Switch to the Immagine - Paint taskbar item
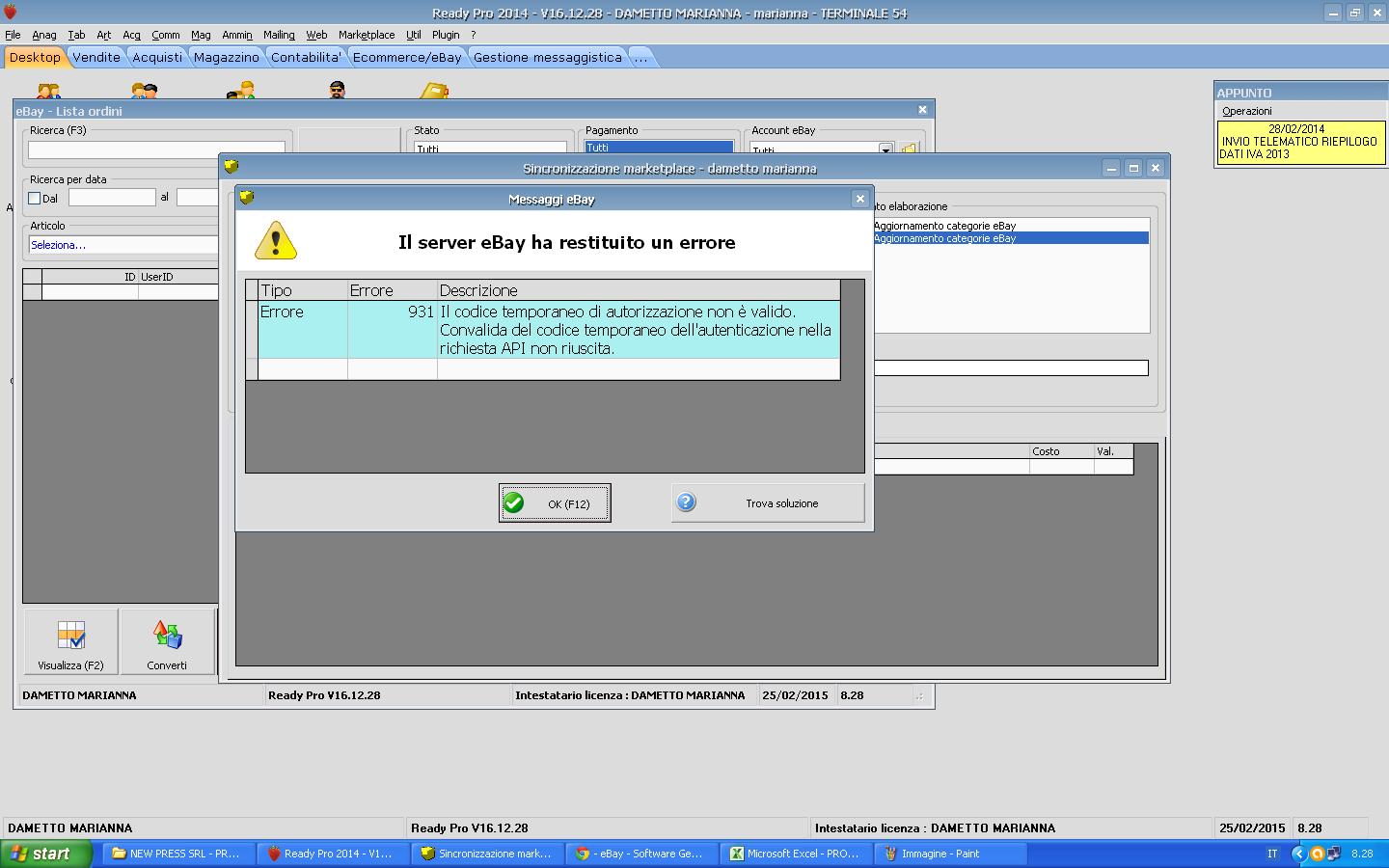Viewport: 1389px width, 868px height. (x=952, y=854)
